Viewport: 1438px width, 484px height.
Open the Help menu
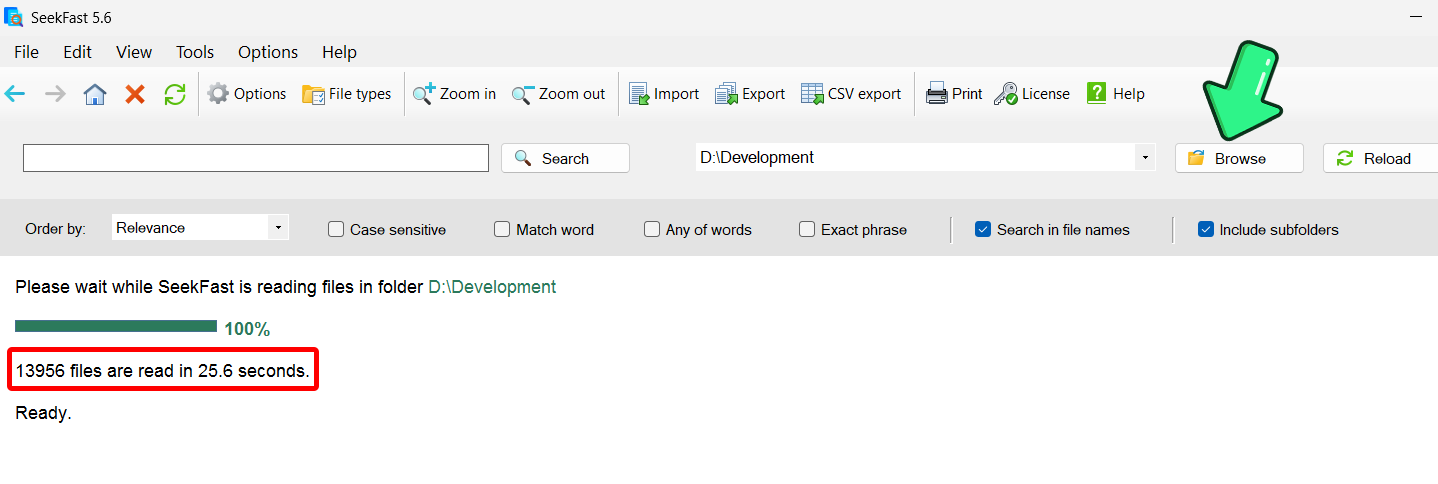[x=339, y=52]
